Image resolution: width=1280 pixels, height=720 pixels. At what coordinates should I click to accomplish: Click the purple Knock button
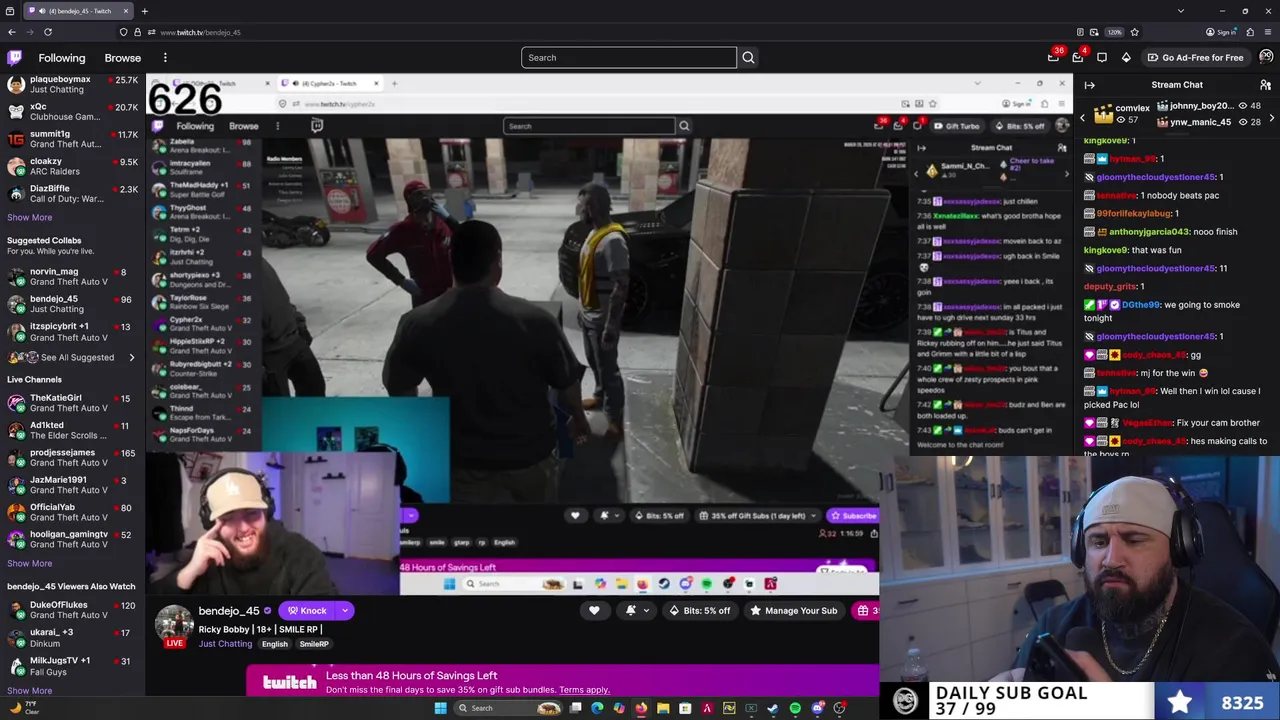pyautogui.click(x=307, y=610)
